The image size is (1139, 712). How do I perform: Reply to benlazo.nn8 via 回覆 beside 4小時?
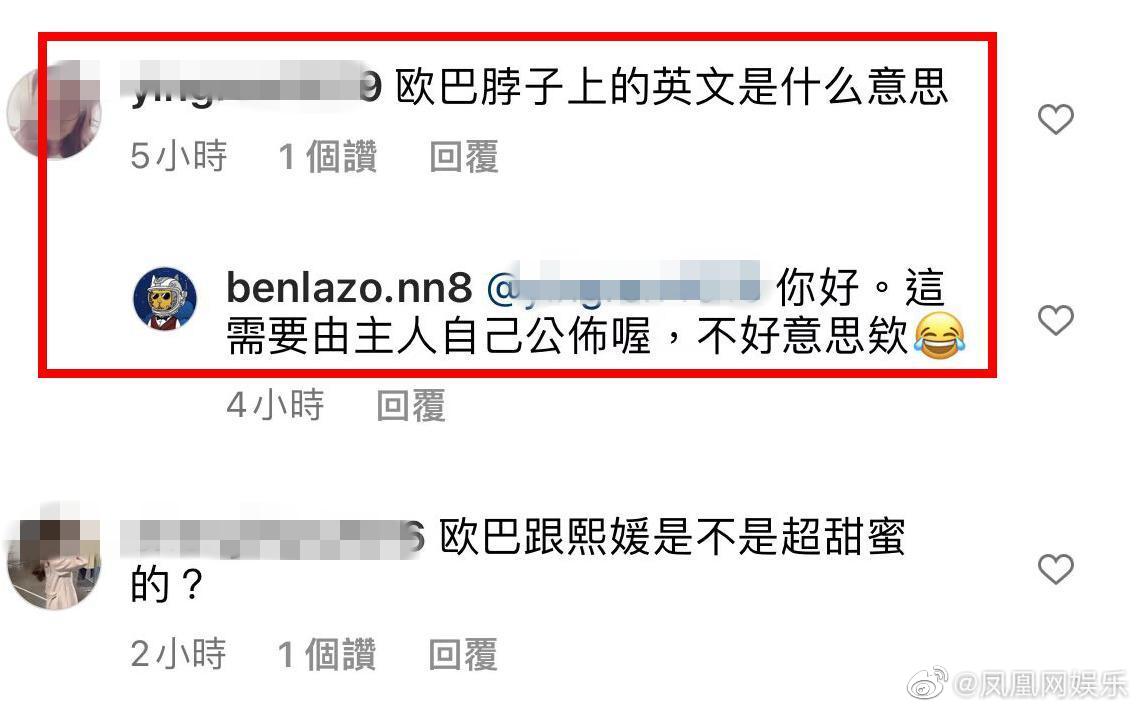[410, 405]
